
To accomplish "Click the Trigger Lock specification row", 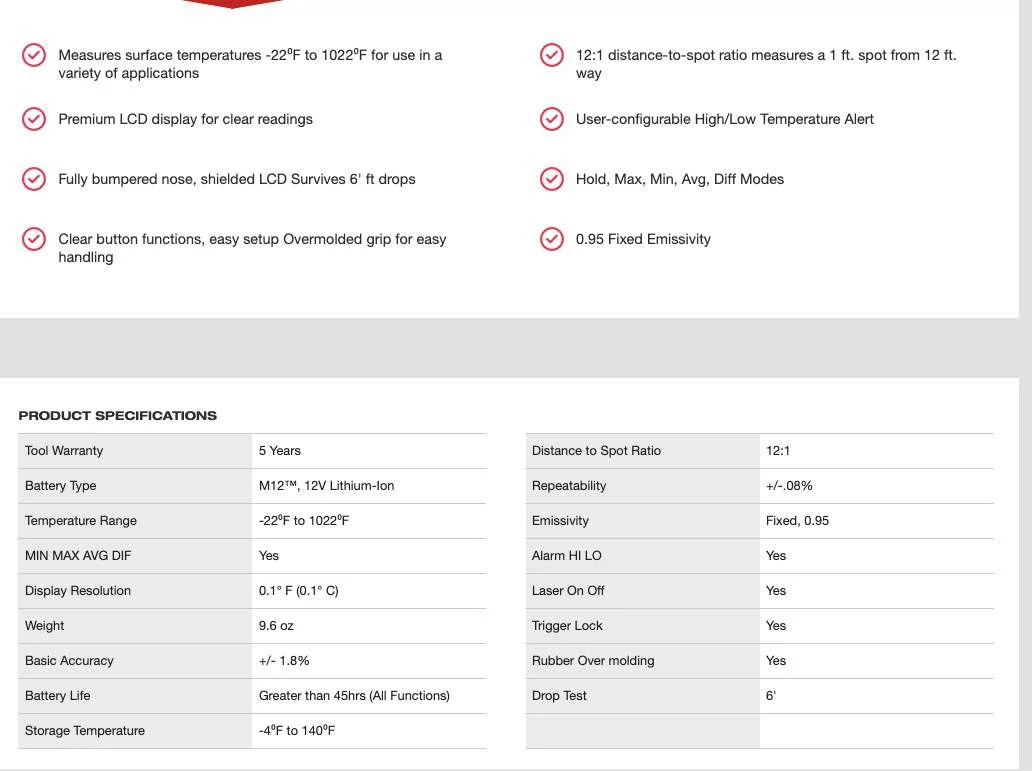I will [760, 626].
